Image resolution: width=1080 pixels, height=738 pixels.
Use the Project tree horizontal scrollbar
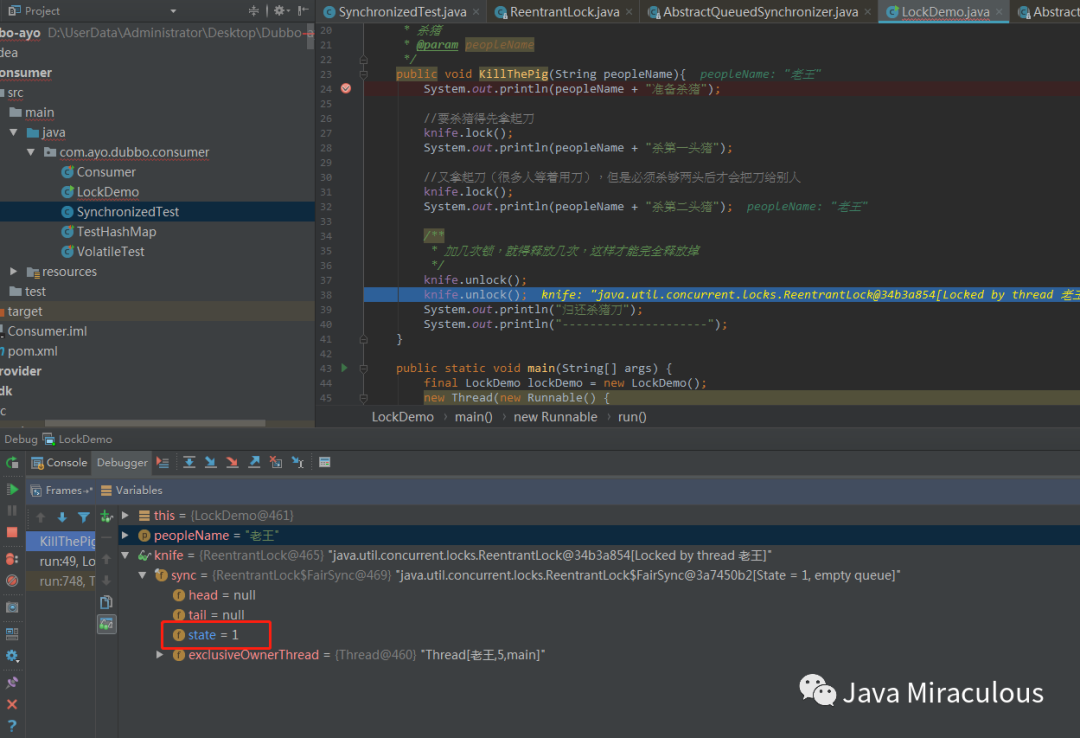click(155, 423)
